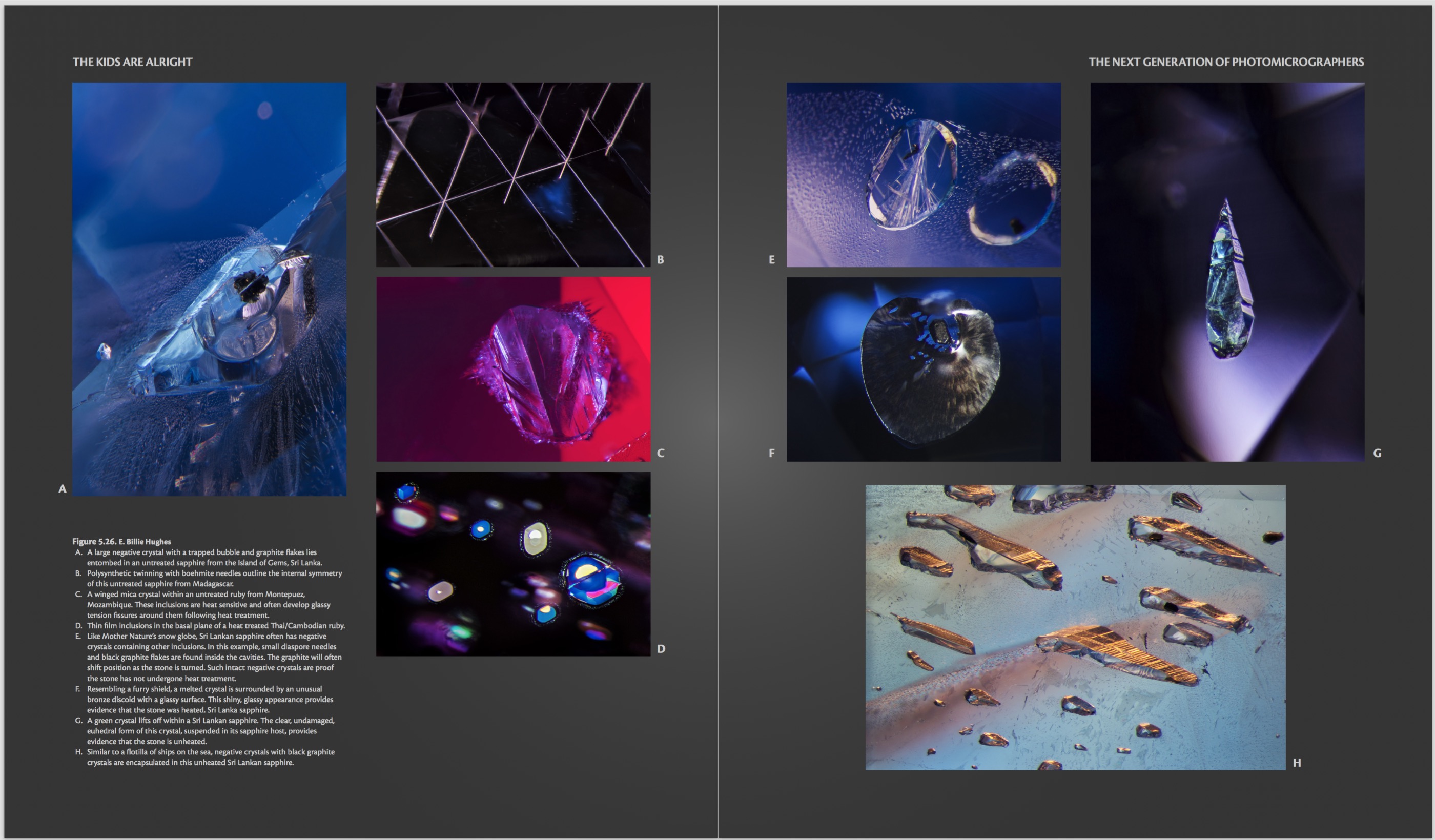1435x840 pixels.
Task: Click the letter label 'A' beside the first photo
Action: (x=63, y=488)
